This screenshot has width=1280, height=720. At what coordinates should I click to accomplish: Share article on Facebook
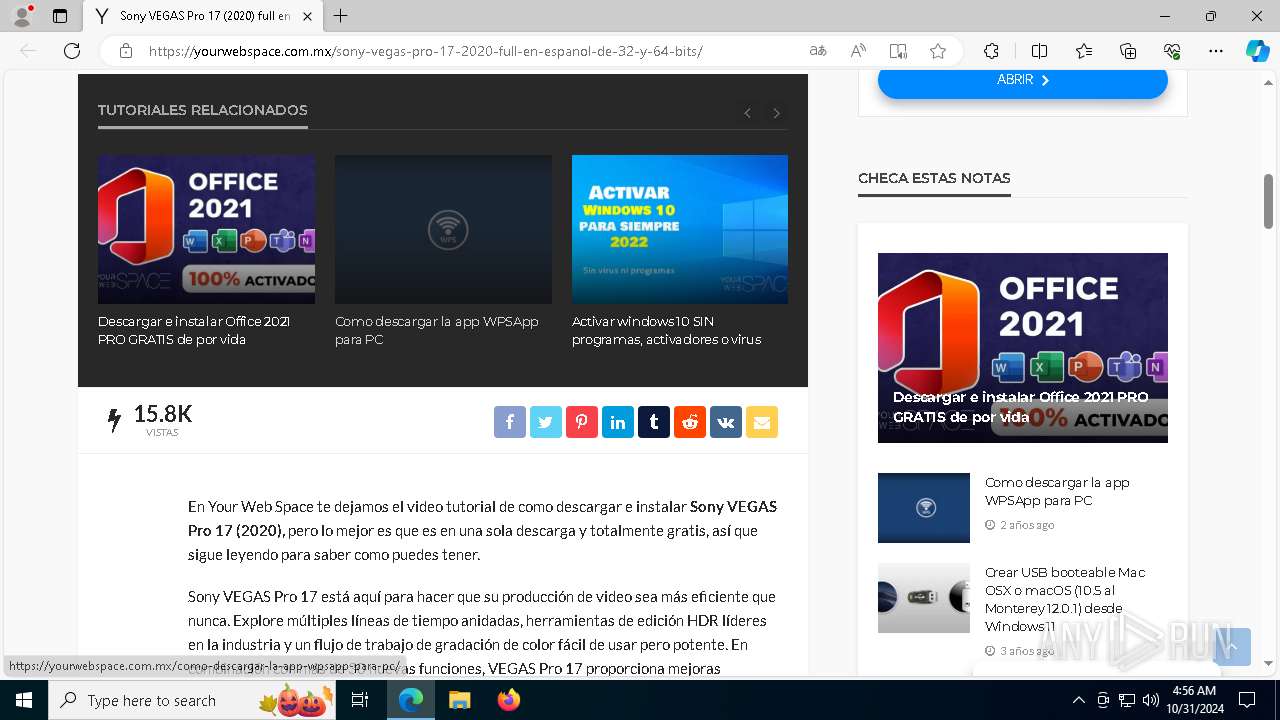click(509, 422)
